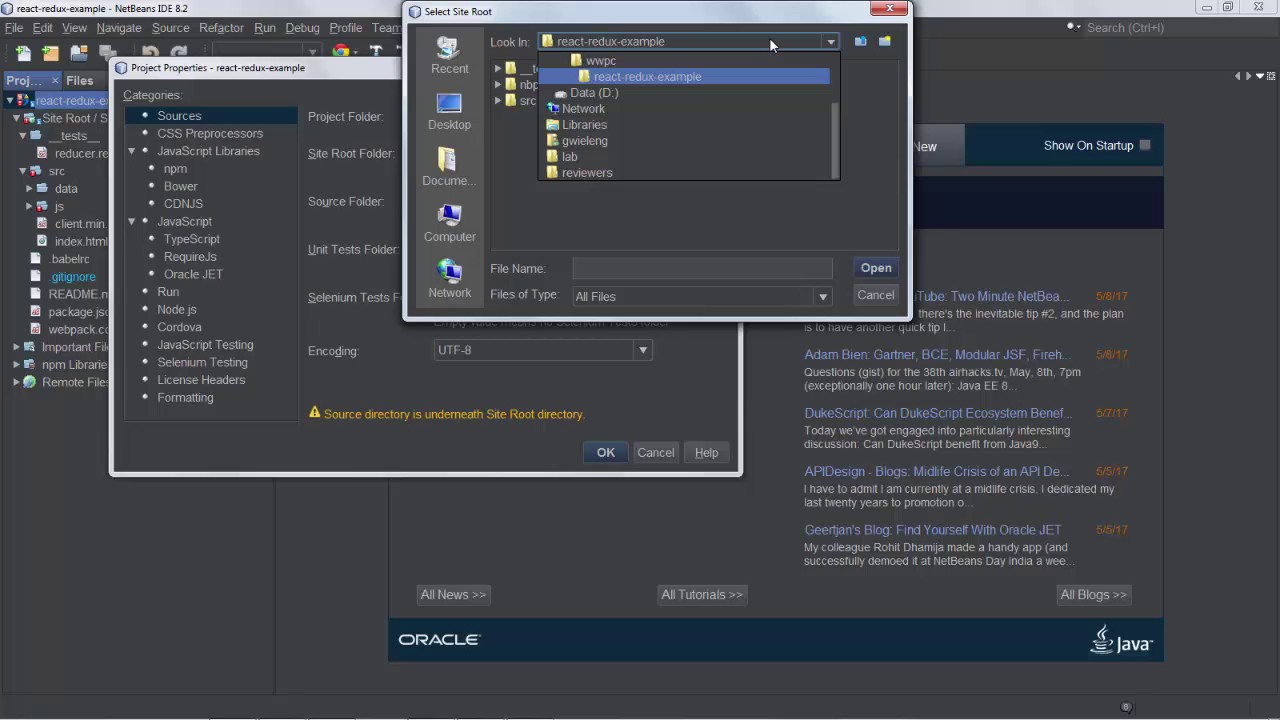Click the Create New Folder icon
The width and height of the screenshot is (1280, 720).
[884, 41]
